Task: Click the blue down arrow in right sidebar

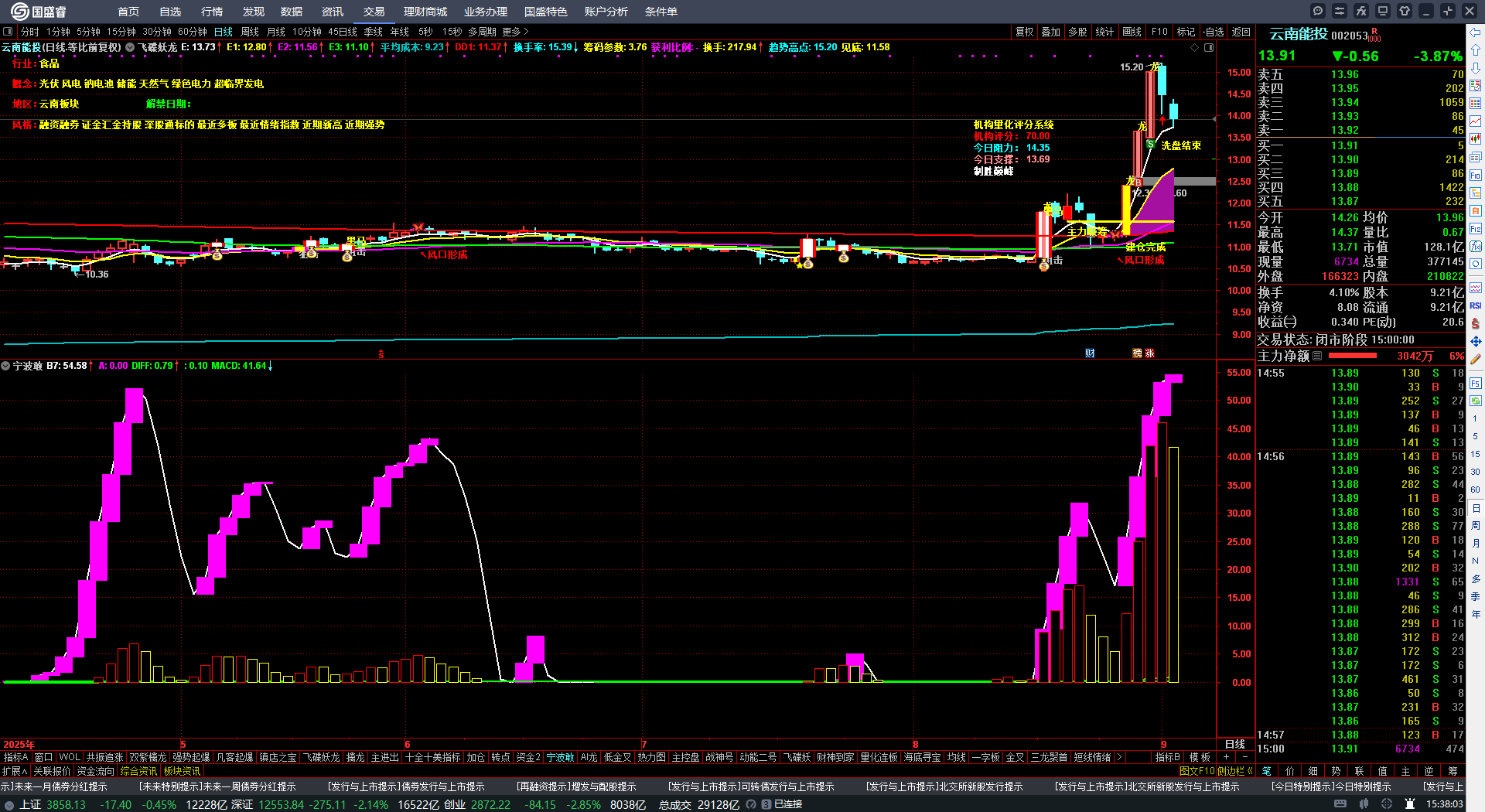Action: [x=1476, y=68]
